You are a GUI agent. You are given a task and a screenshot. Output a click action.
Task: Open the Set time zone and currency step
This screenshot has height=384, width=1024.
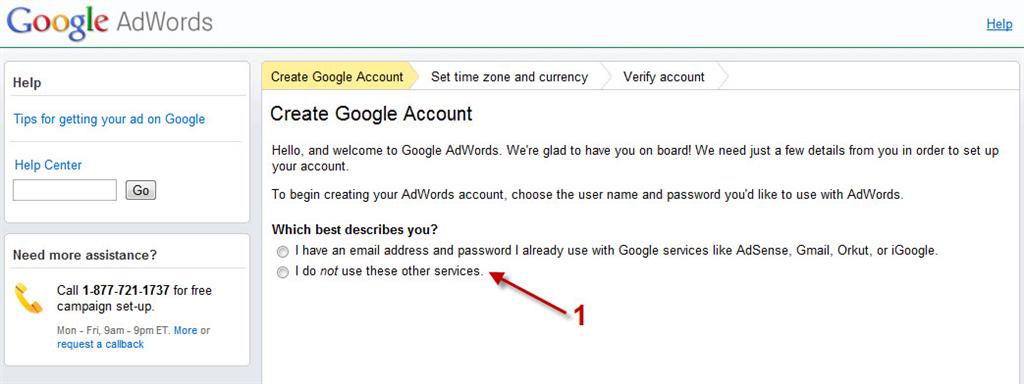pyautogui.click(x=509, y=77)
